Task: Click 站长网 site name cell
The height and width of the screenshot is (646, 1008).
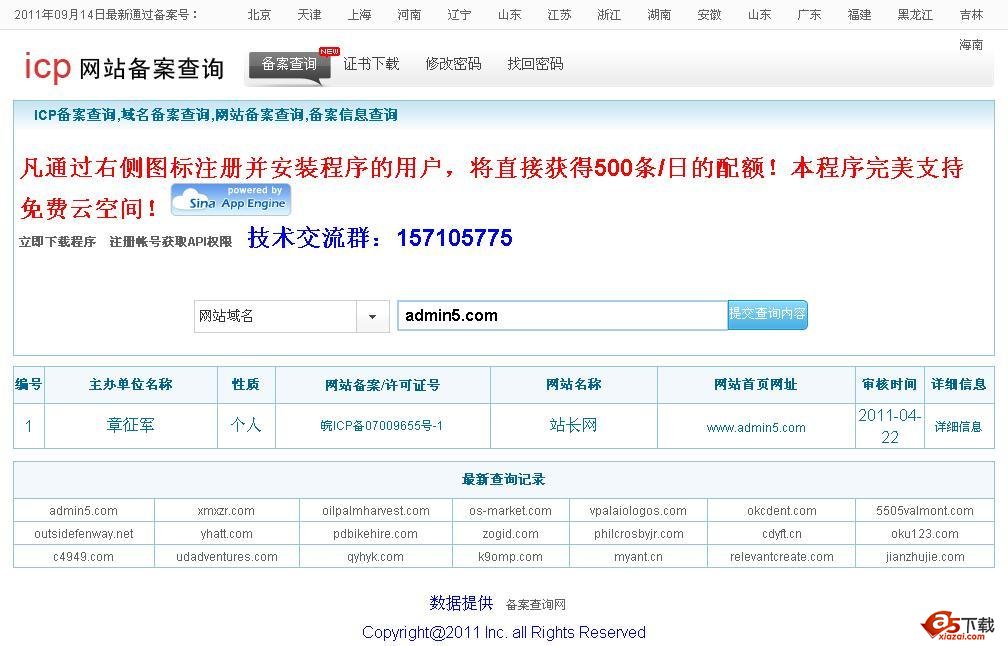Action: pos(573,425)
